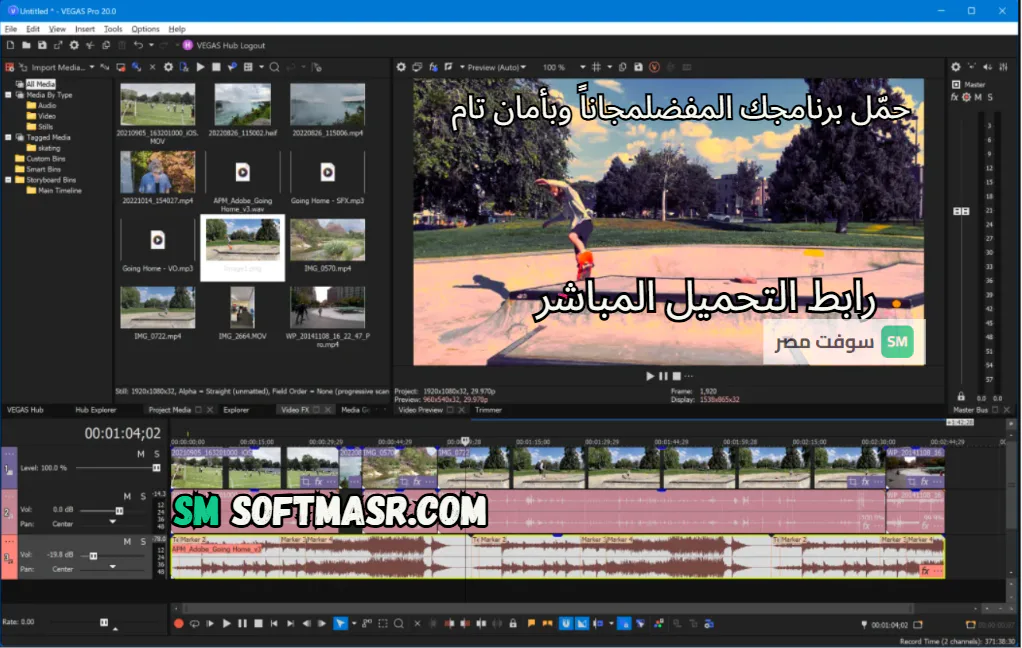Expand the Import Media dropdown arrow
The width and height of the screenshot is (1022, 648).
[x=92, y=67]
